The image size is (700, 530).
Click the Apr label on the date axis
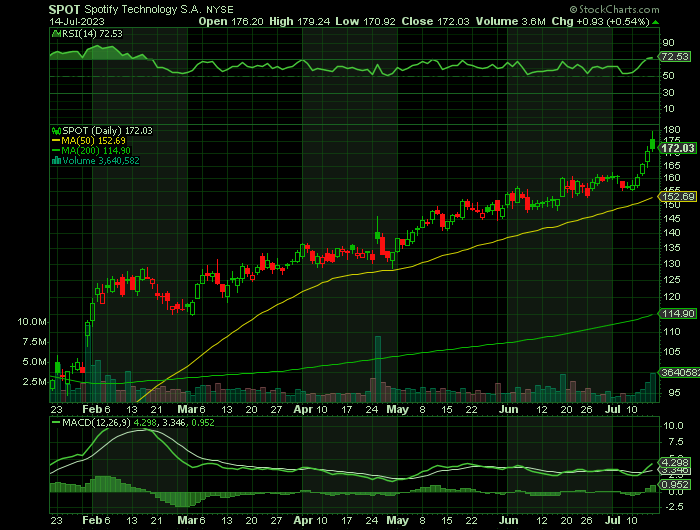click(x=305, y=409)
